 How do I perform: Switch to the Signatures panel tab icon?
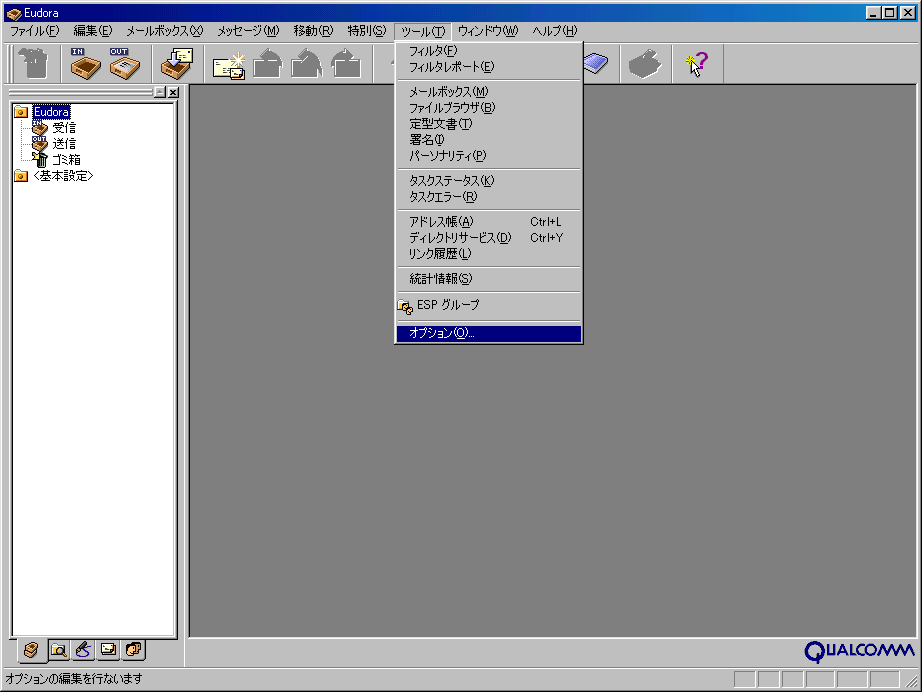[x=83, y=650]
